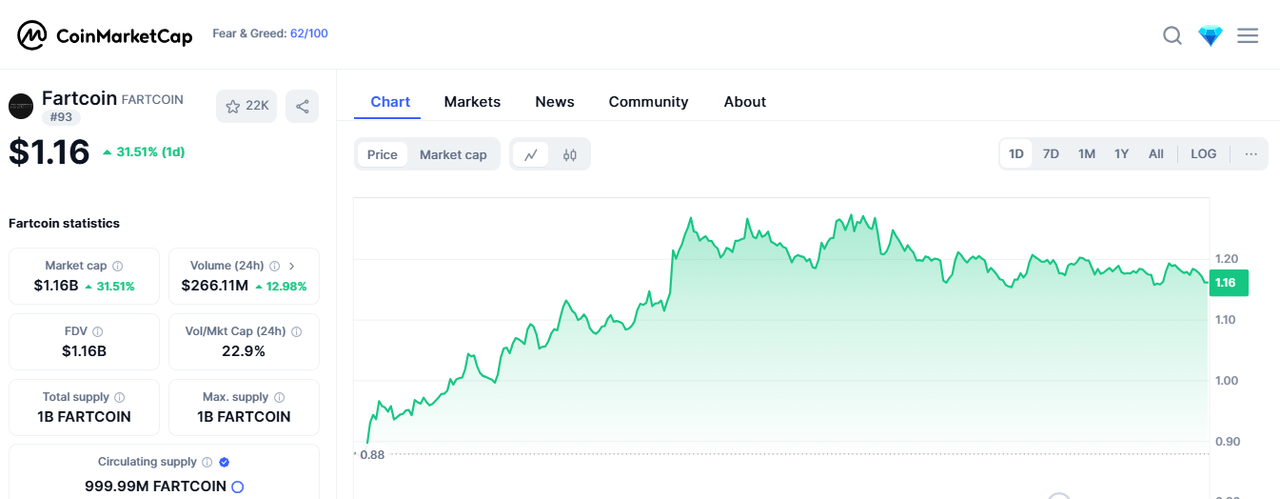Screen dimensions: 1280x499
Task: Click the 999.99M FARTCOIN circulating value
Action: [x=155, y=486]
